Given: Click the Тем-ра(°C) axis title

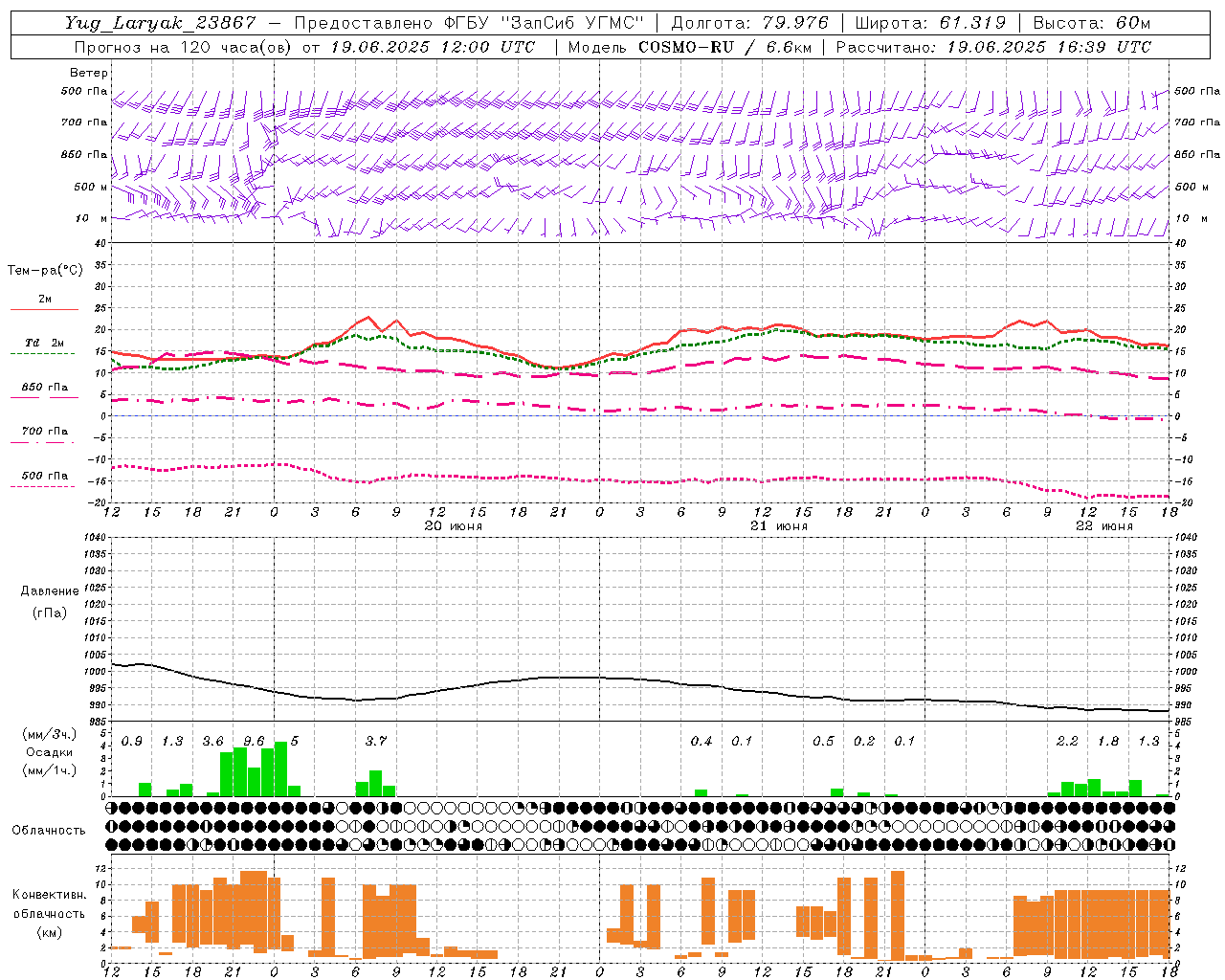Looking at the screenshot, I should [45, 271].
